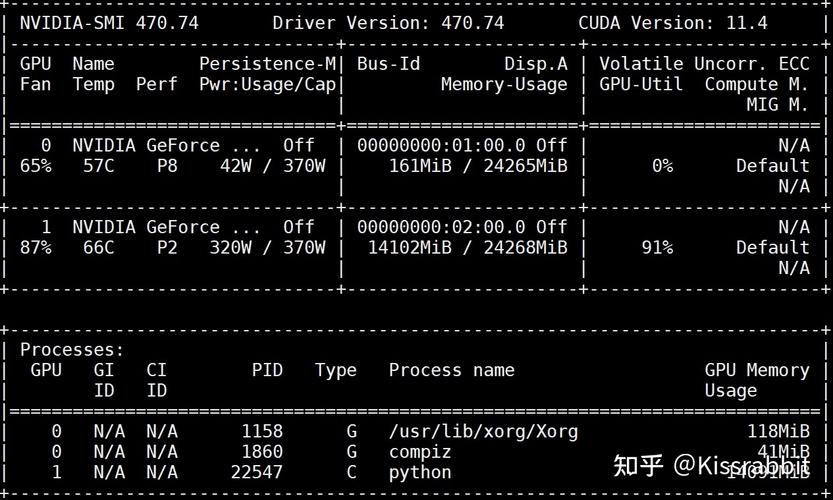Select the "Volatile Uncorr. ECC" header
833x500 pixels.
tap(704, 64)
